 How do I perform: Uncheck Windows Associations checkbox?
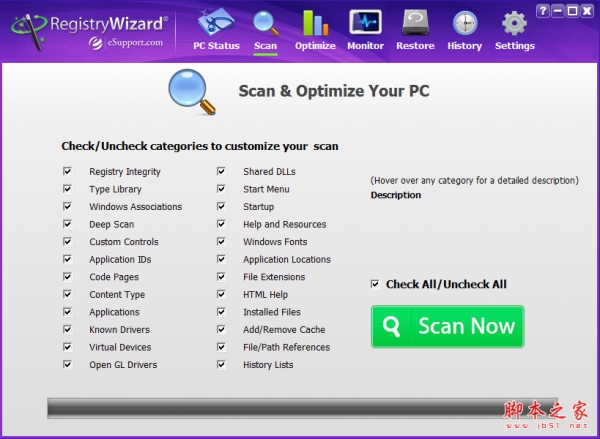[68, 206]
